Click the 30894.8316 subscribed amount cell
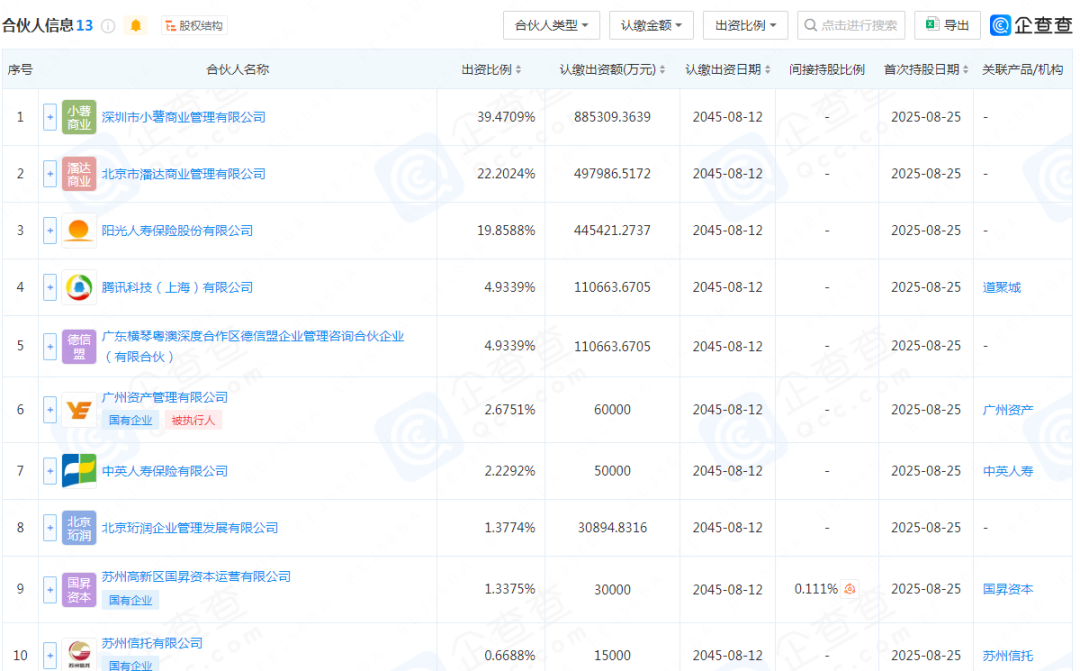This screenshot has width=1080, height=671. point(612,528)
